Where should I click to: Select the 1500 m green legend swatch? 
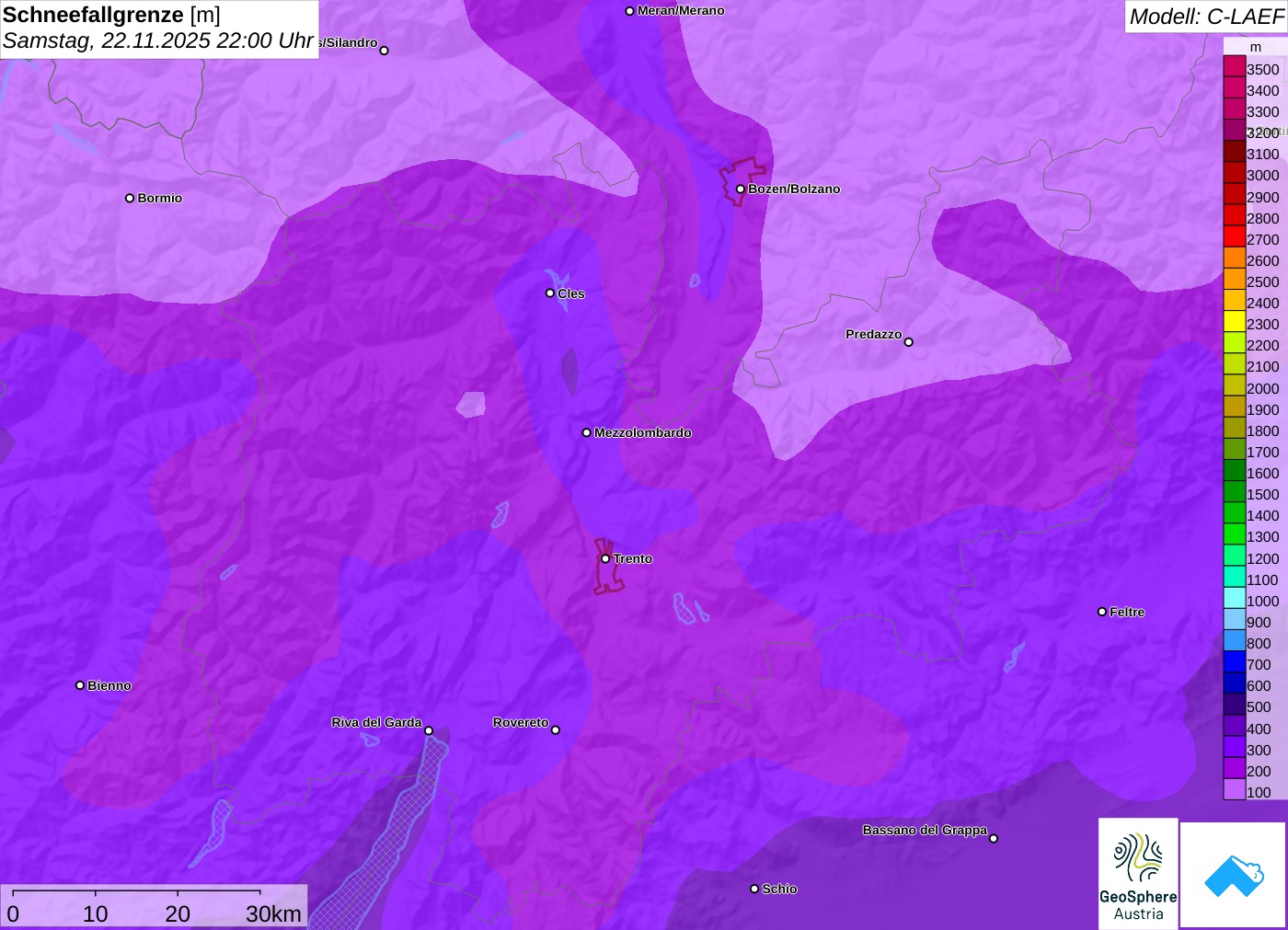pyautogui.click(x=1234, y=491)
